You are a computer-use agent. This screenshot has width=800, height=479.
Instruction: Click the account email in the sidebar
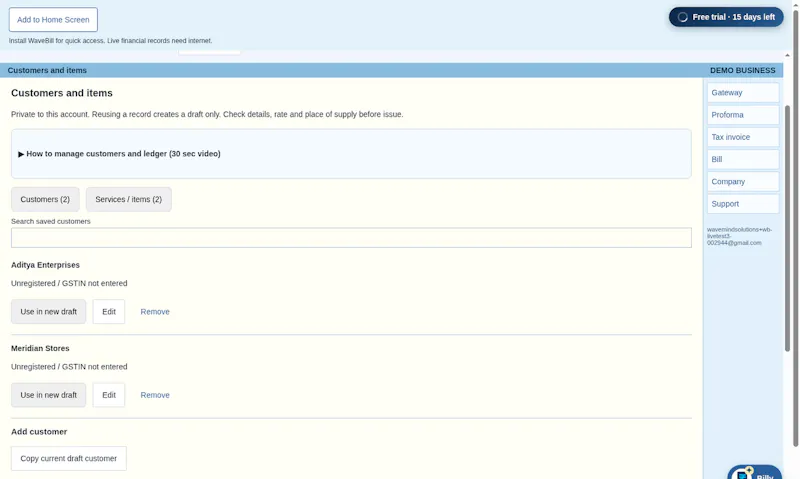pyautogui.click(x=739, y=236)
